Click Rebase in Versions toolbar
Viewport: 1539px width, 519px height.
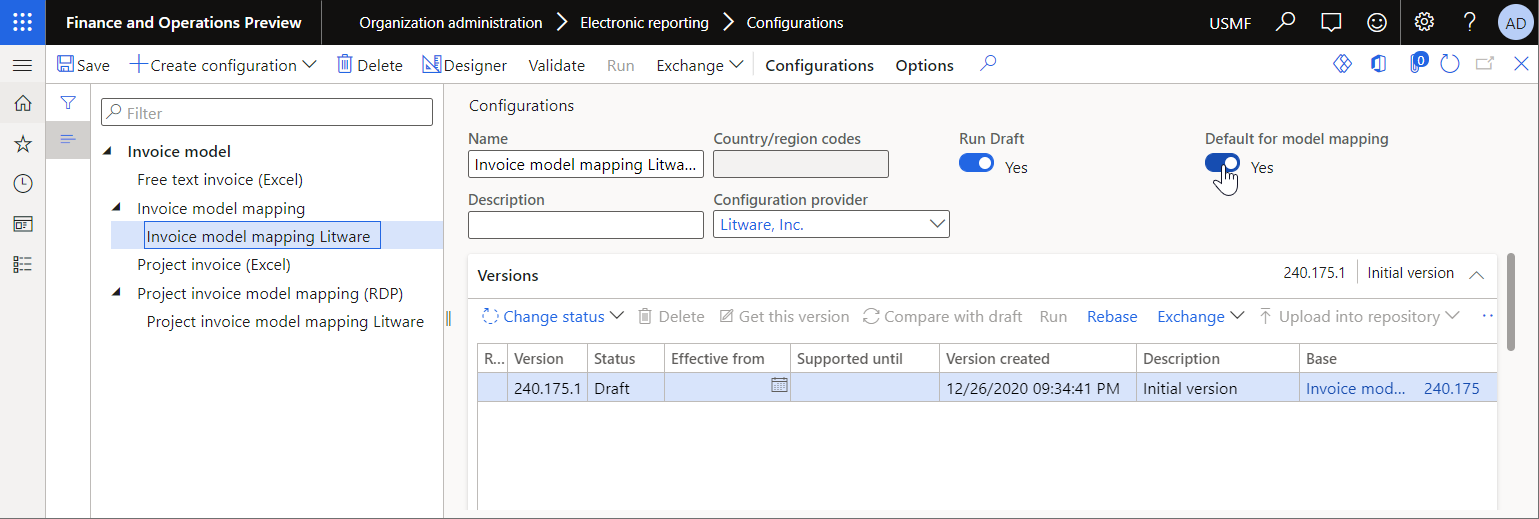1112,316
